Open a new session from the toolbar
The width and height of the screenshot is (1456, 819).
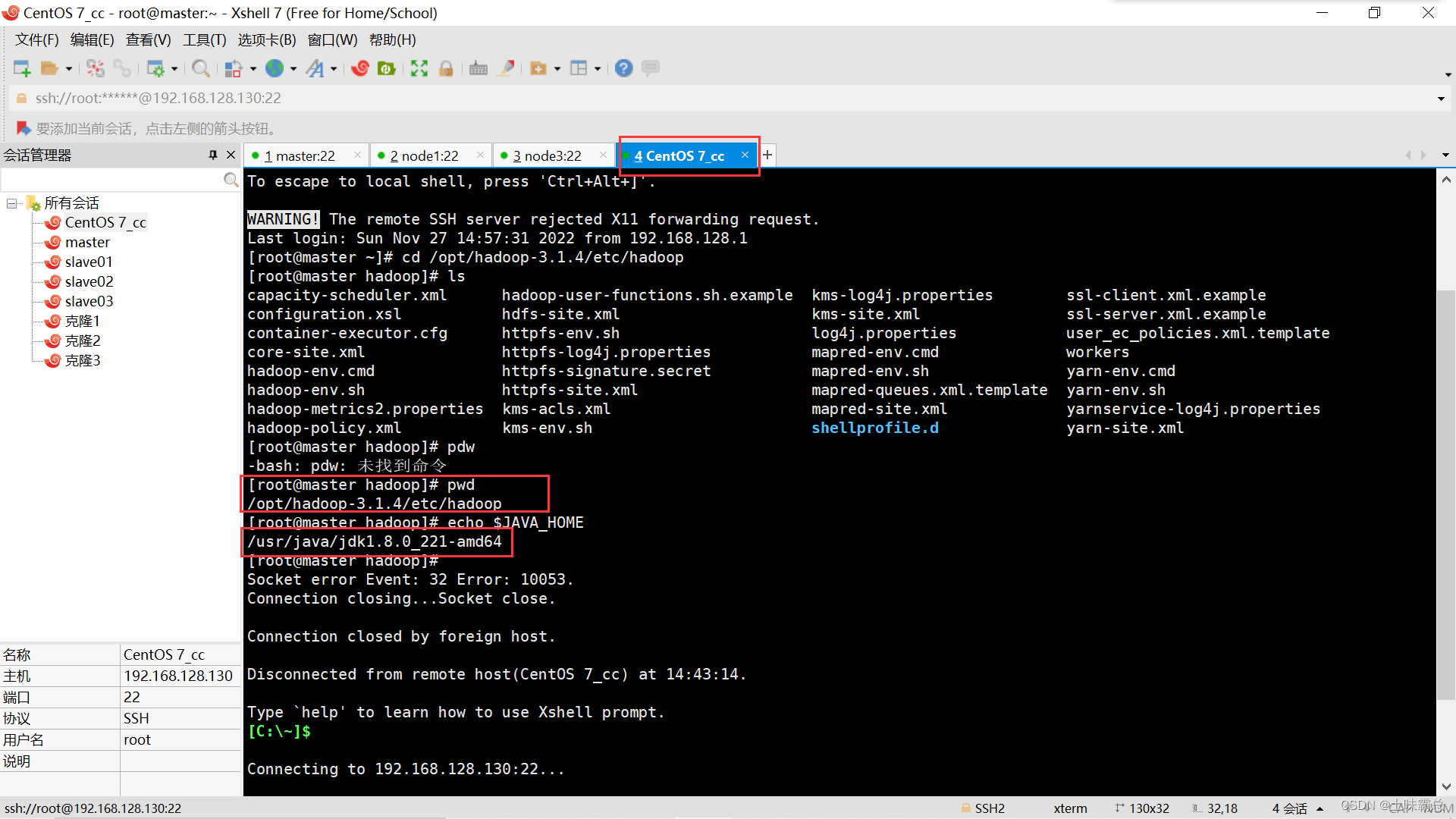tap(21, 67)
